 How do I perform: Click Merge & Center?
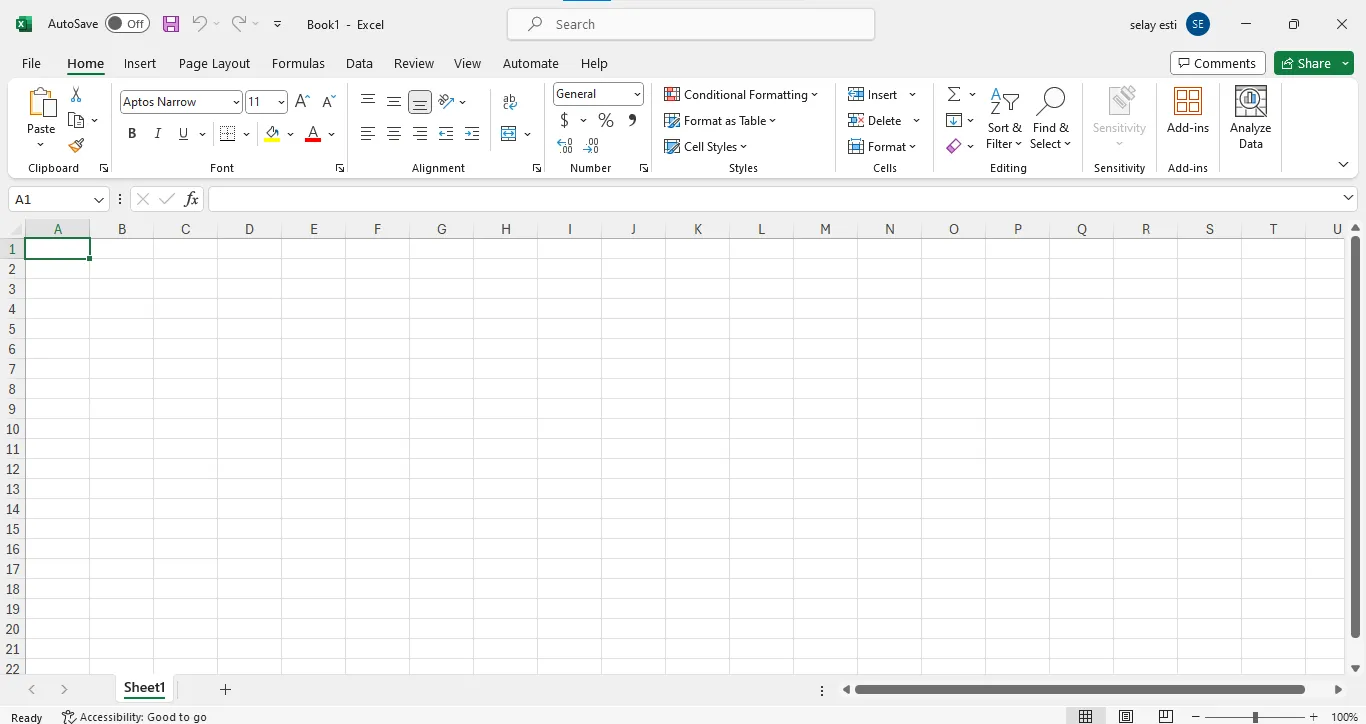[510, 133]
